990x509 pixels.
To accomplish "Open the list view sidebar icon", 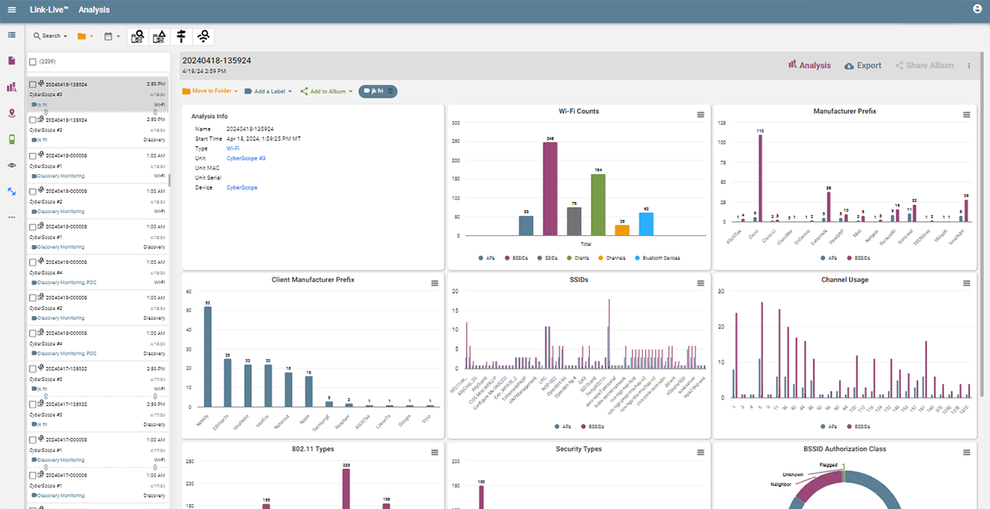I will click(12, 35).
